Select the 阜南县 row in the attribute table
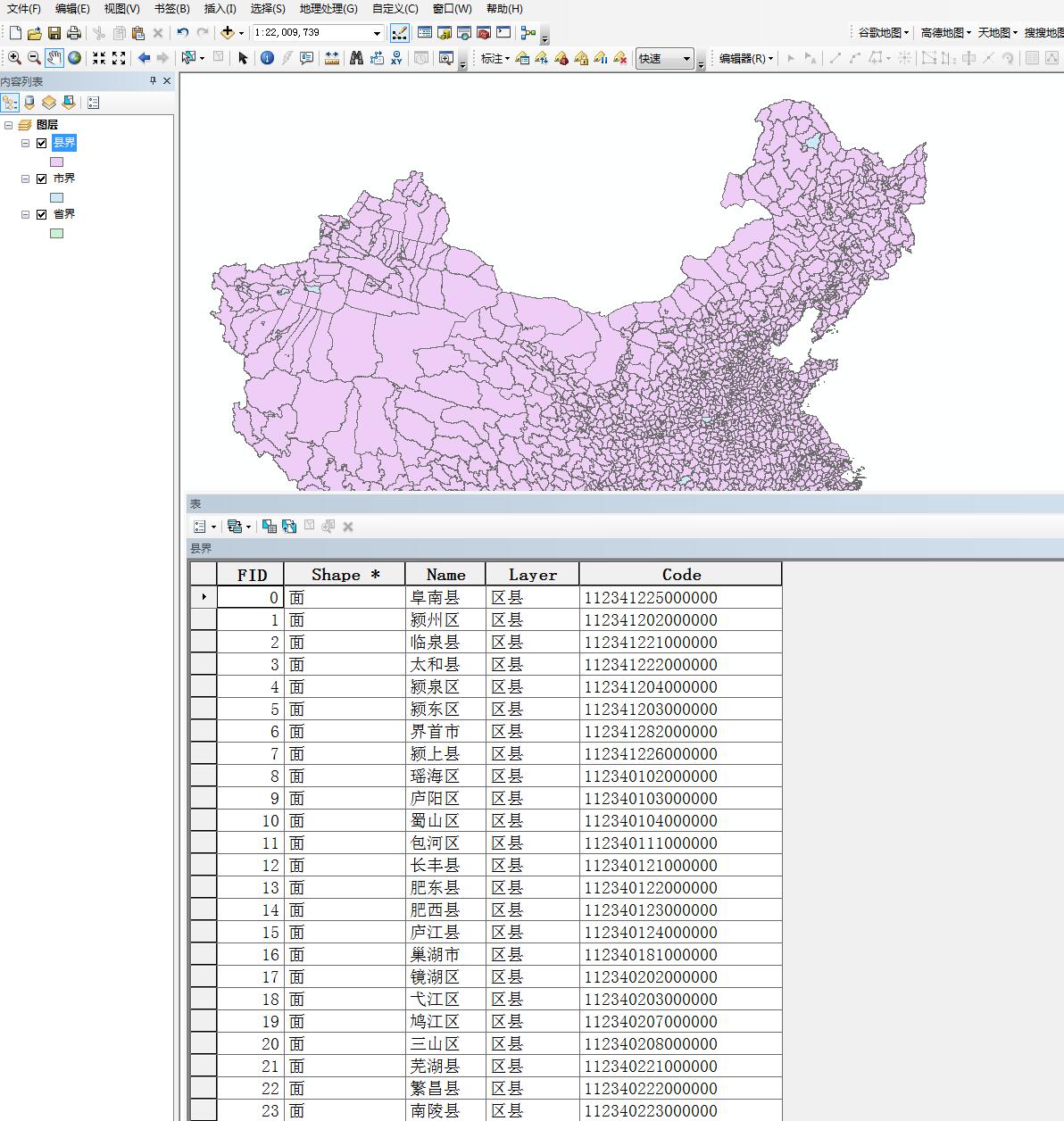 click(204, 597)
